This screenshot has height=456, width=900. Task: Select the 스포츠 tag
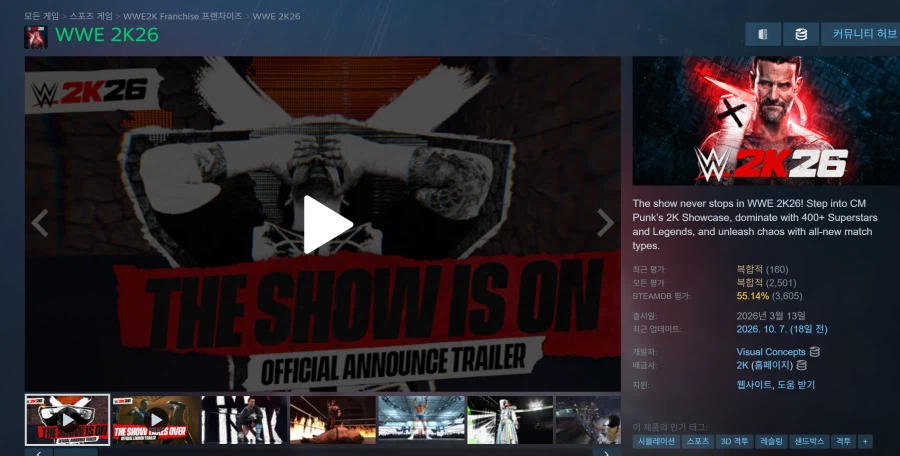699,442
